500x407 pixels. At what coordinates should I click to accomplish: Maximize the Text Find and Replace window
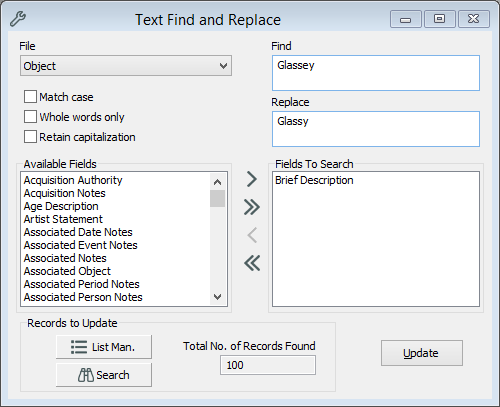(x=440, y=19)
